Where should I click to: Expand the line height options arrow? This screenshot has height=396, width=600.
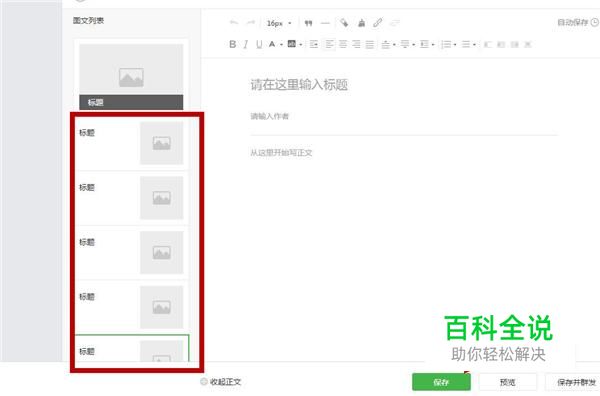433,45
